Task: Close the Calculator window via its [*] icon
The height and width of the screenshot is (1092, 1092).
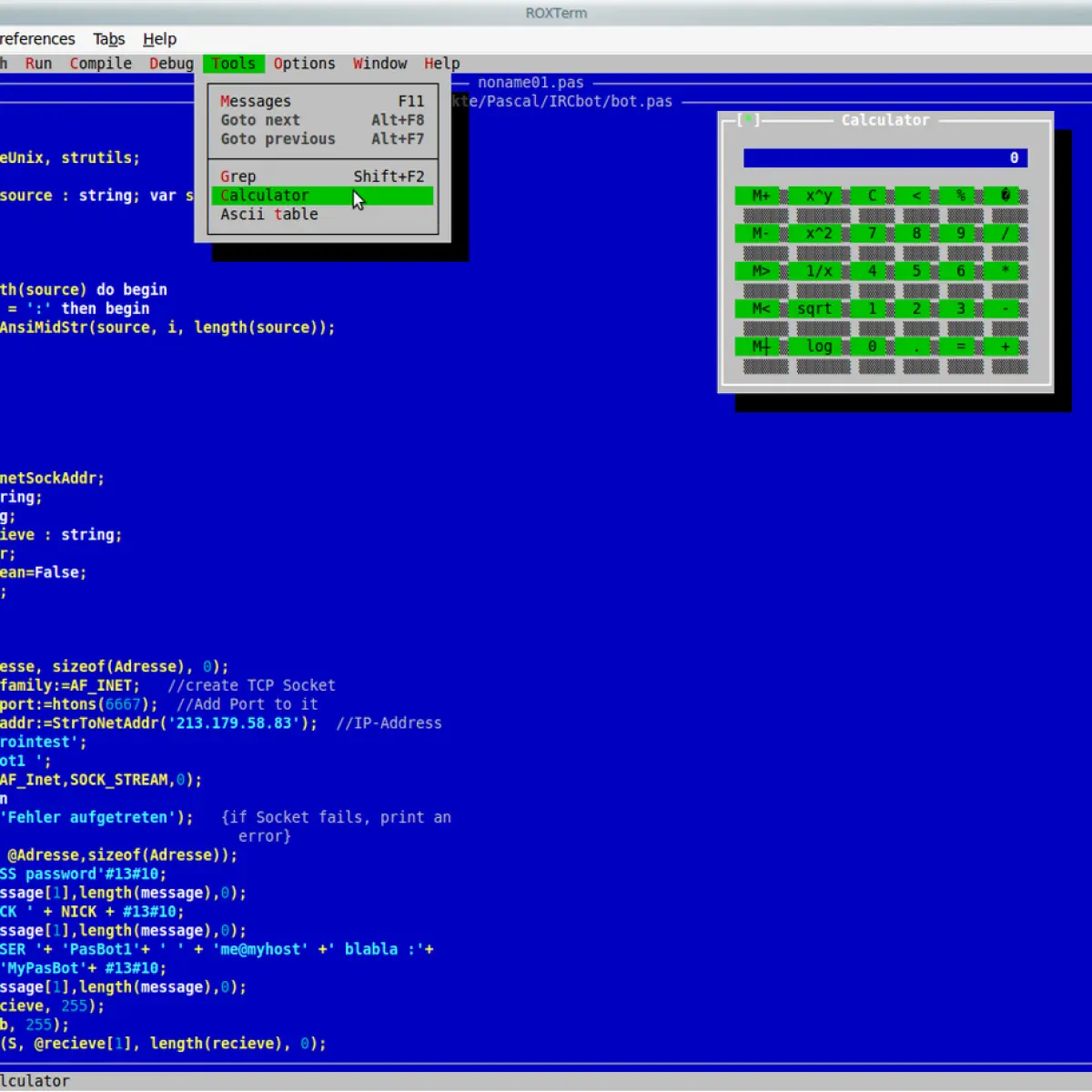Action: 748,120
